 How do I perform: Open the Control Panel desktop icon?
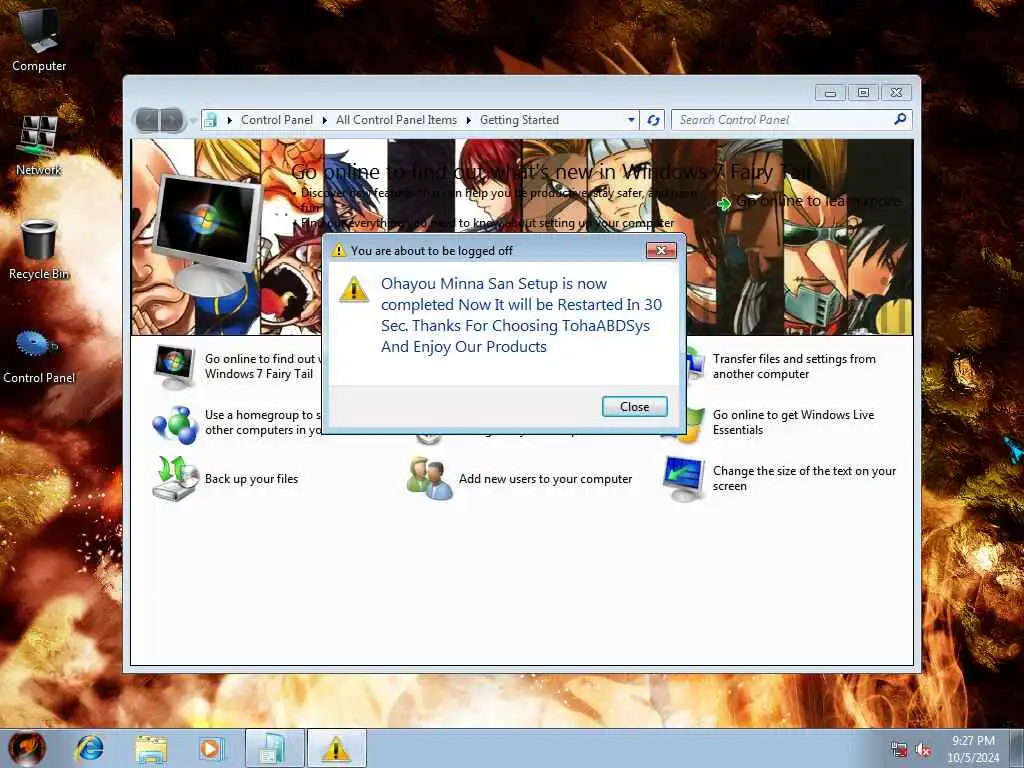coord(39,356)
